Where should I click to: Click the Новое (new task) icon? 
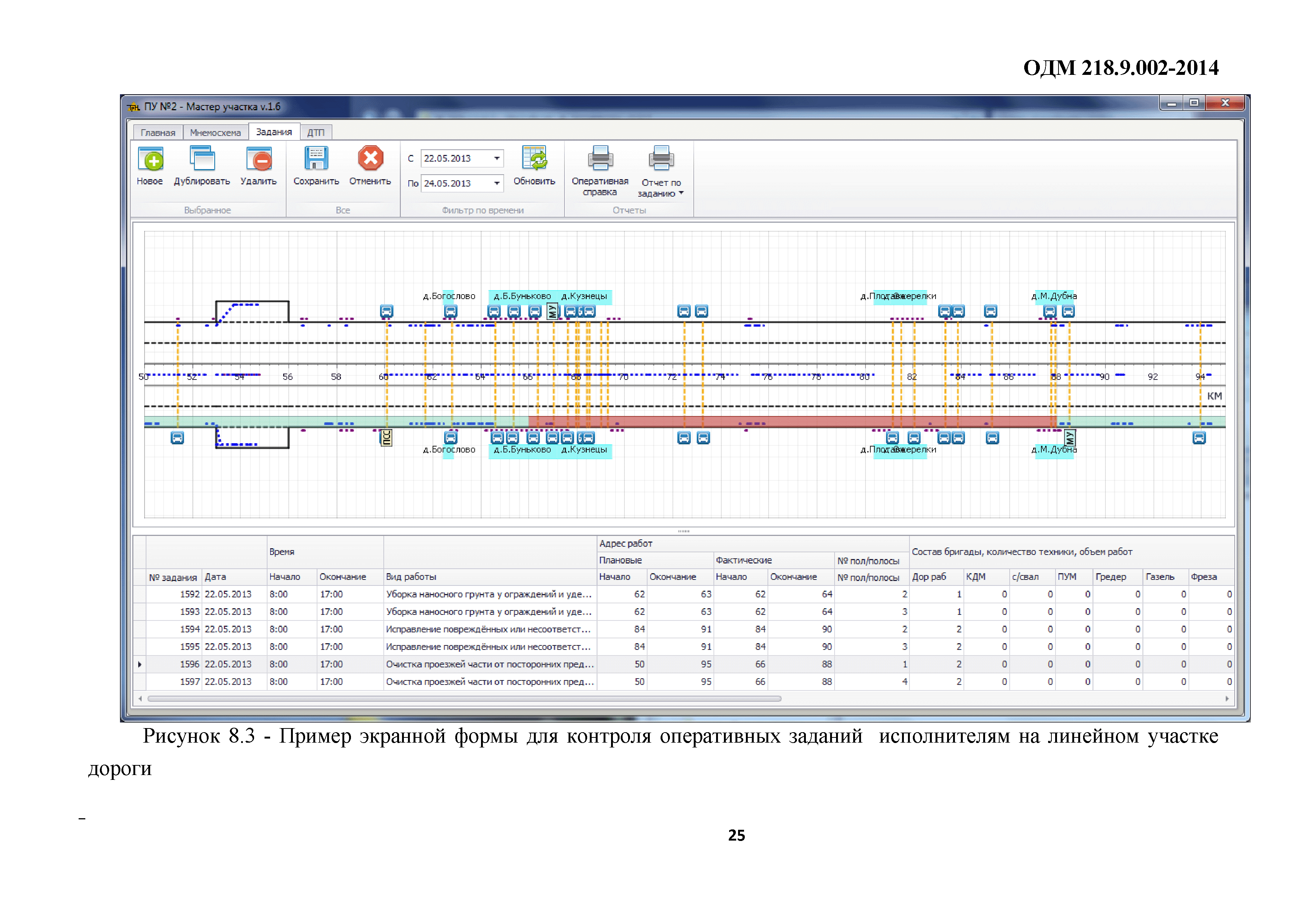coord(150,159)
